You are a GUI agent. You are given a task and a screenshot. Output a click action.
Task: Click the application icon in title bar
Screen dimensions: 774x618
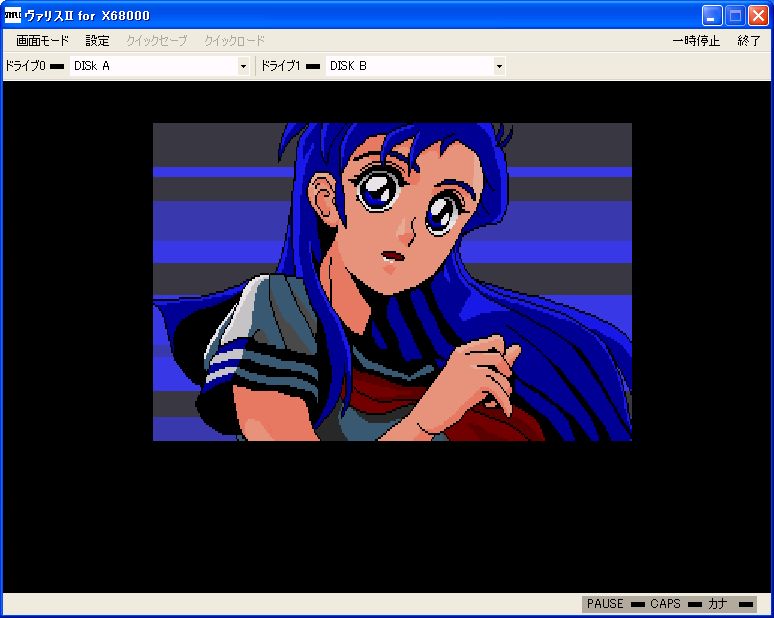pyautogui.click(x=12, y=15)
